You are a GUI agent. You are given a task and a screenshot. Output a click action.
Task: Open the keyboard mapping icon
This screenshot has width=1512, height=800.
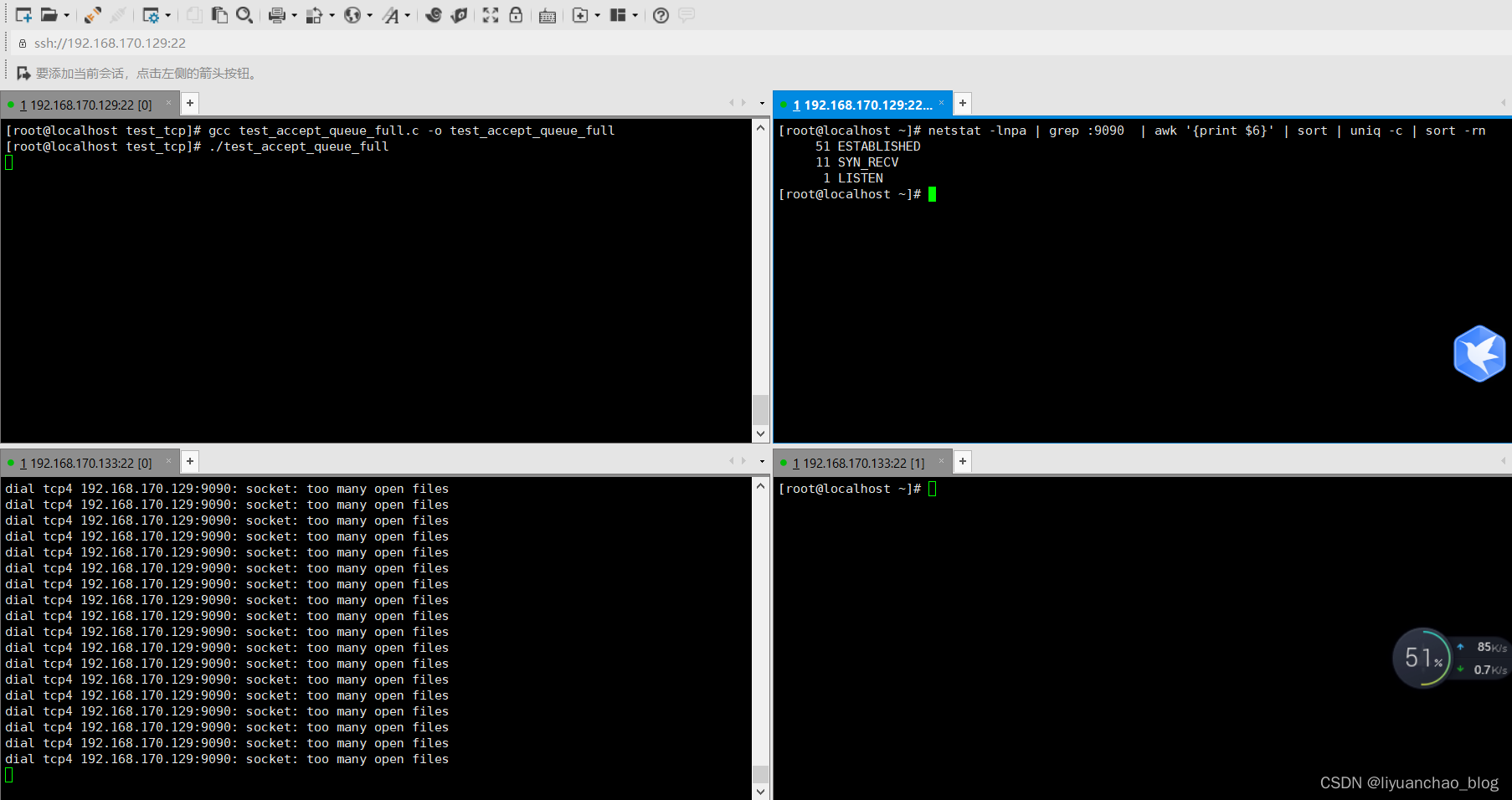tap(548, 15)
